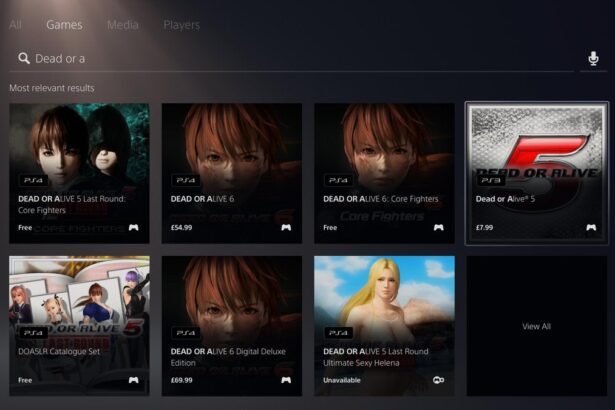Image resolution: width=615 pixels, height=410 pixels.
Task: Open the DEAD OR ALIVE 6 £54.99 game artwork
Action: click(232, 173)
